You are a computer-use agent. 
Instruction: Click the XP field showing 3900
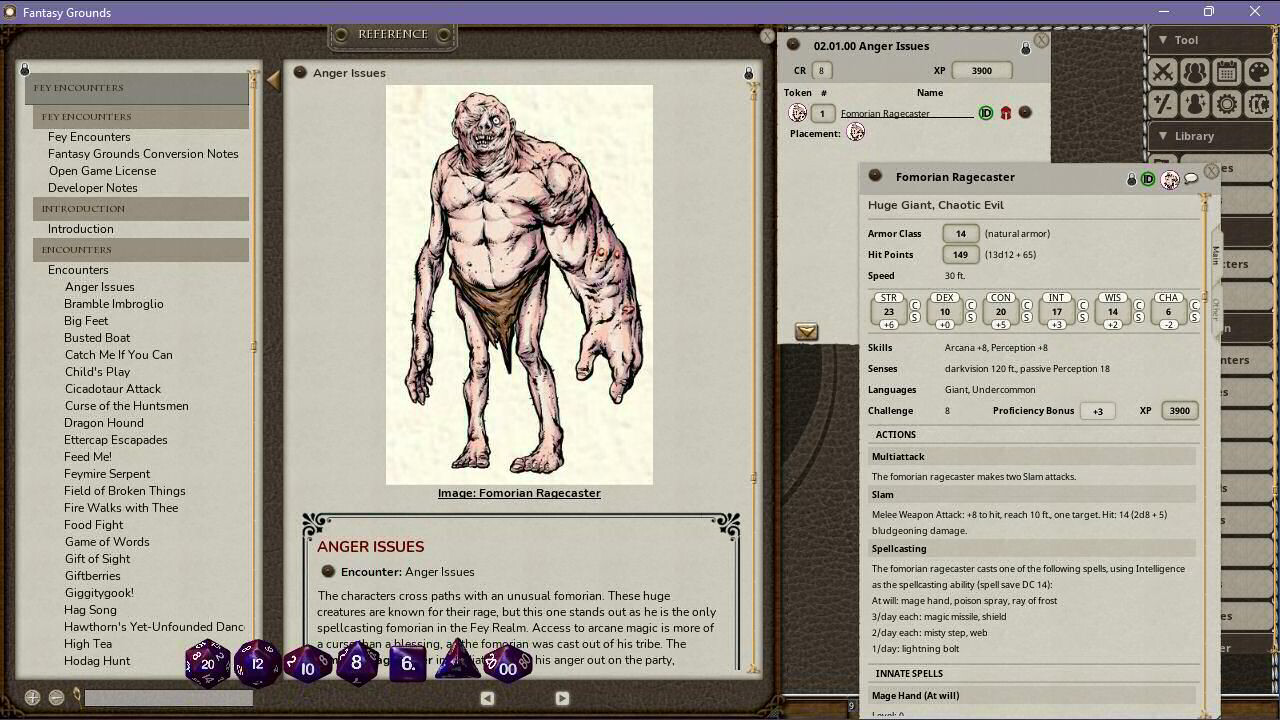981,70
